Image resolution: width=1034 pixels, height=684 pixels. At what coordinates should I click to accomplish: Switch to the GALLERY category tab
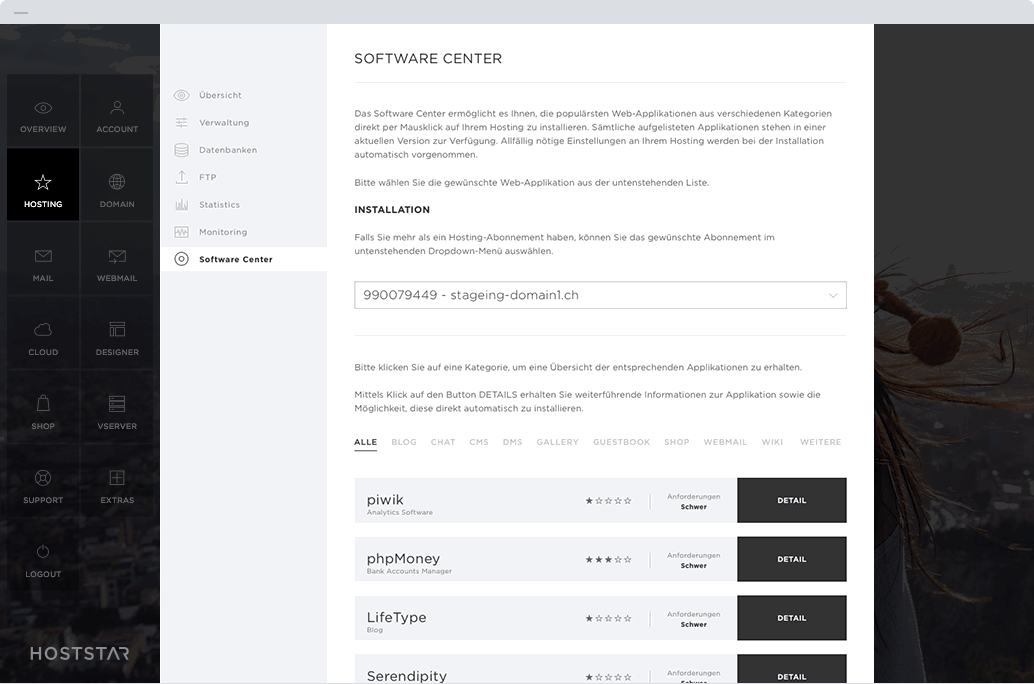click(557, 442)
